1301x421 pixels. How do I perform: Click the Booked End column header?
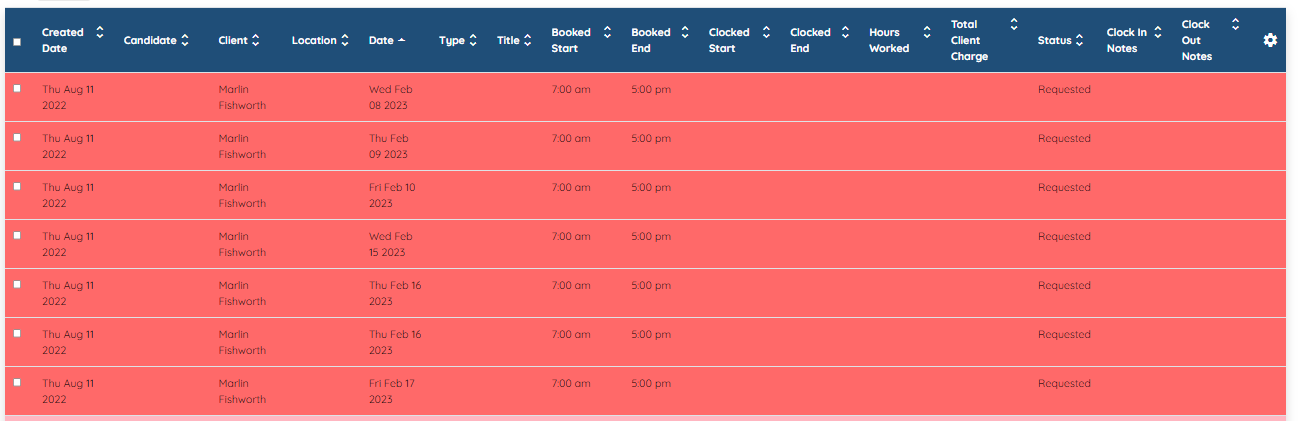click(x=651, y=40)
